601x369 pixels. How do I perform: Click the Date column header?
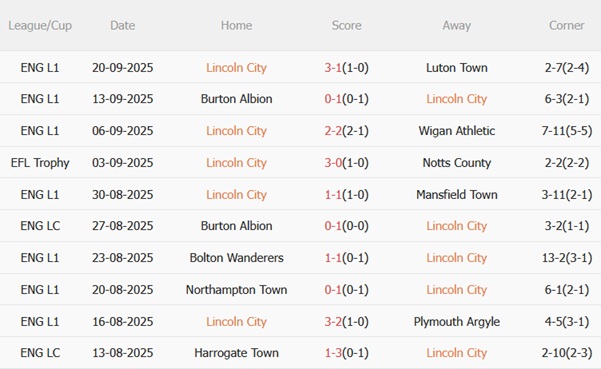123,26
